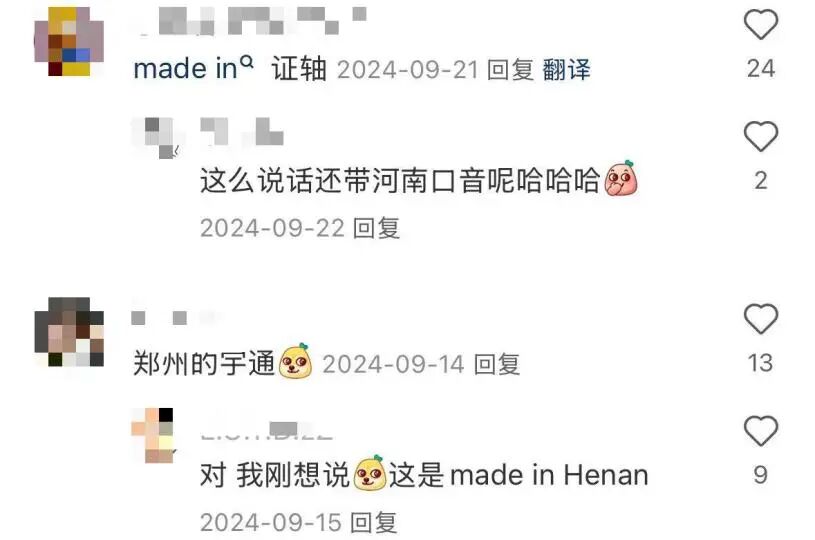Reply to the 2024-09-14 comment
815x540 pixels.
[x=497, y=364]
